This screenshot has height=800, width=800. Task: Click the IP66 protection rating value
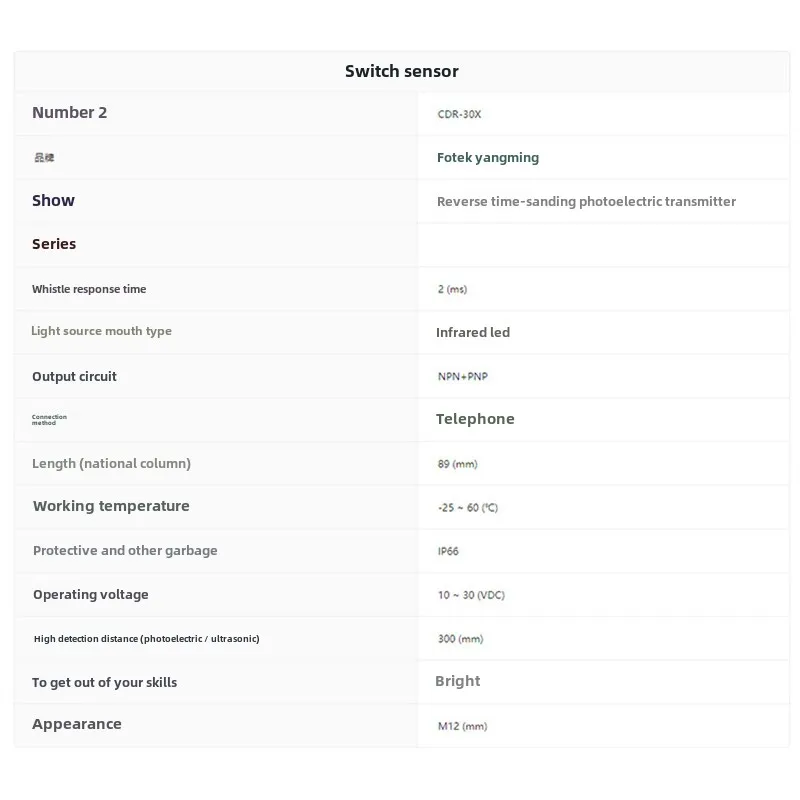click(x=448, y=551)
